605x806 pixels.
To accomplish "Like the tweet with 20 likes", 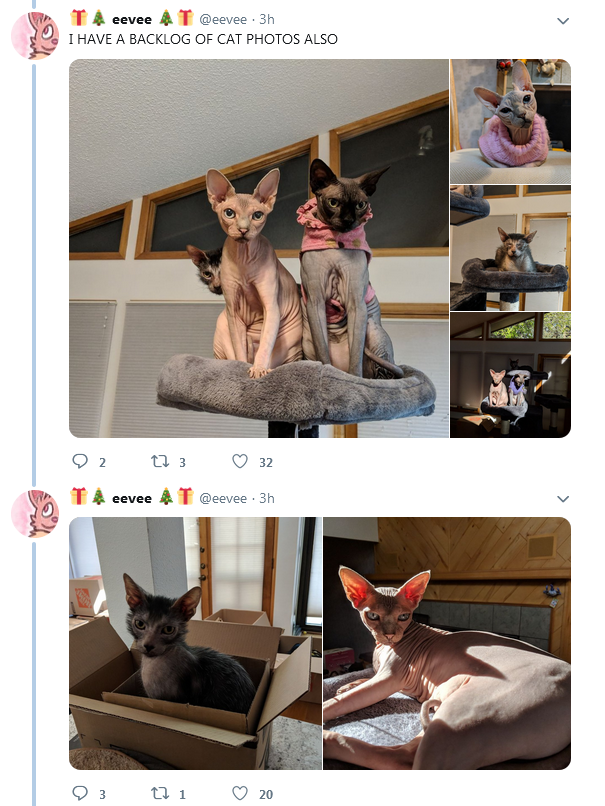I will coord(240,793).
